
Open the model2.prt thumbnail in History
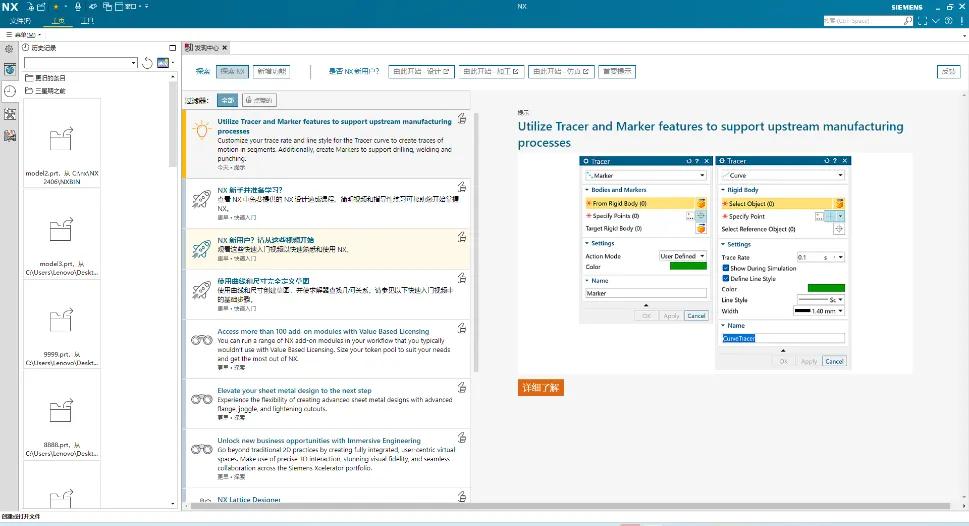(x=61, y=142)
